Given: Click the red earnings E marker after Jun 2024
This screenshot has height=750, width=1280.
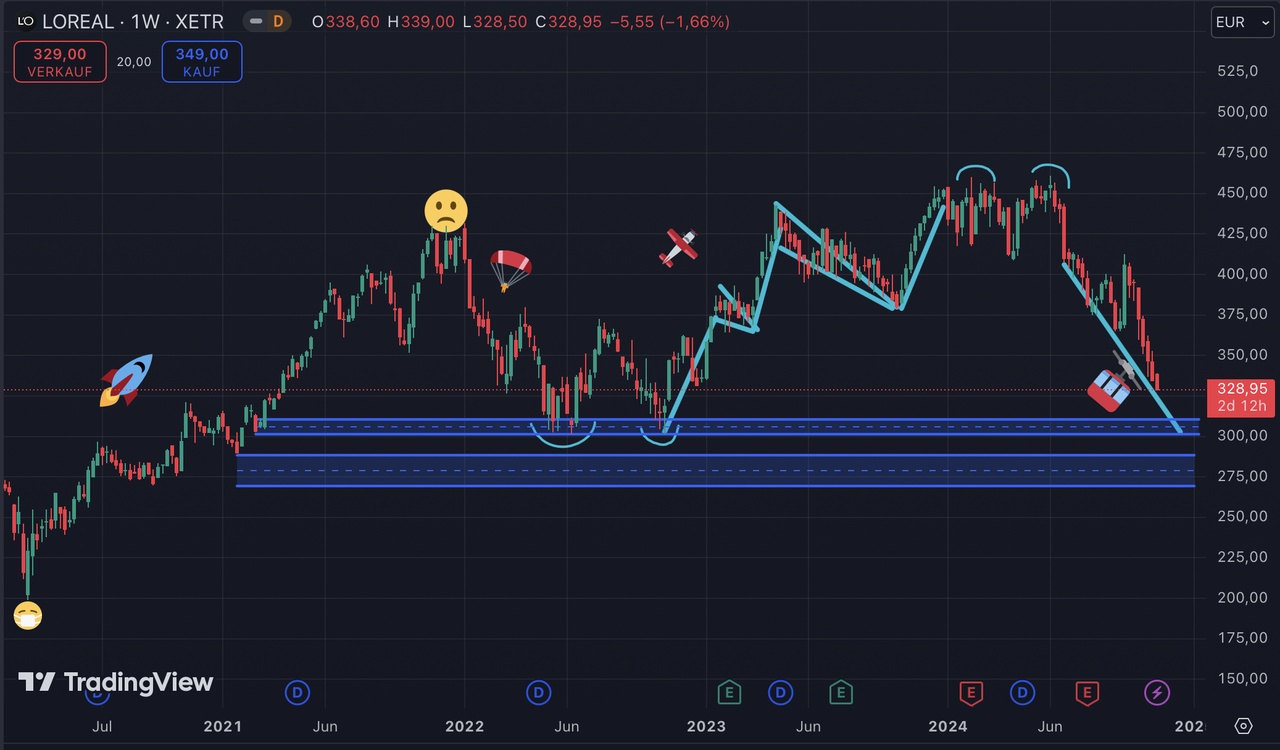Looking at the screenshot, I should 1087,691.
